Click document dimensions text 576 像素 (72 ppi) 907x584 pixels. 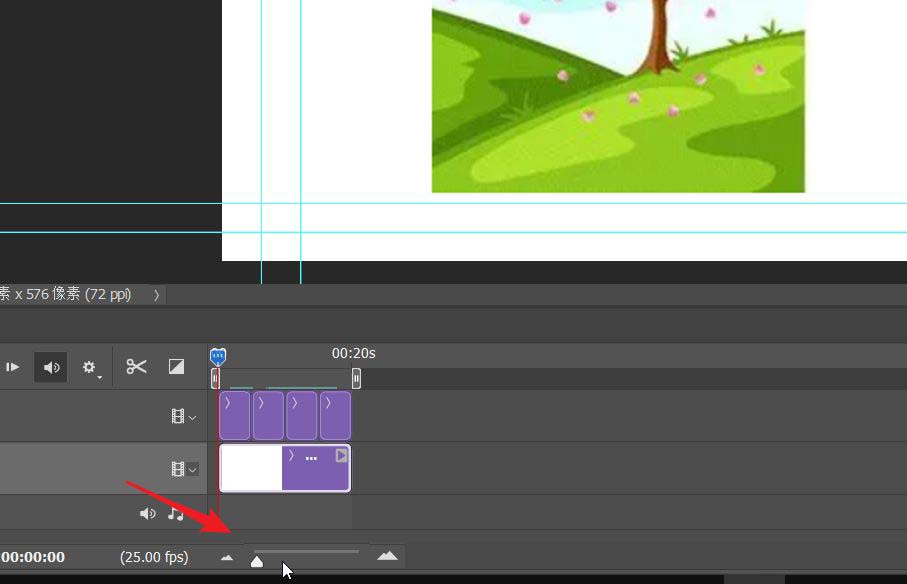[79, 294]
